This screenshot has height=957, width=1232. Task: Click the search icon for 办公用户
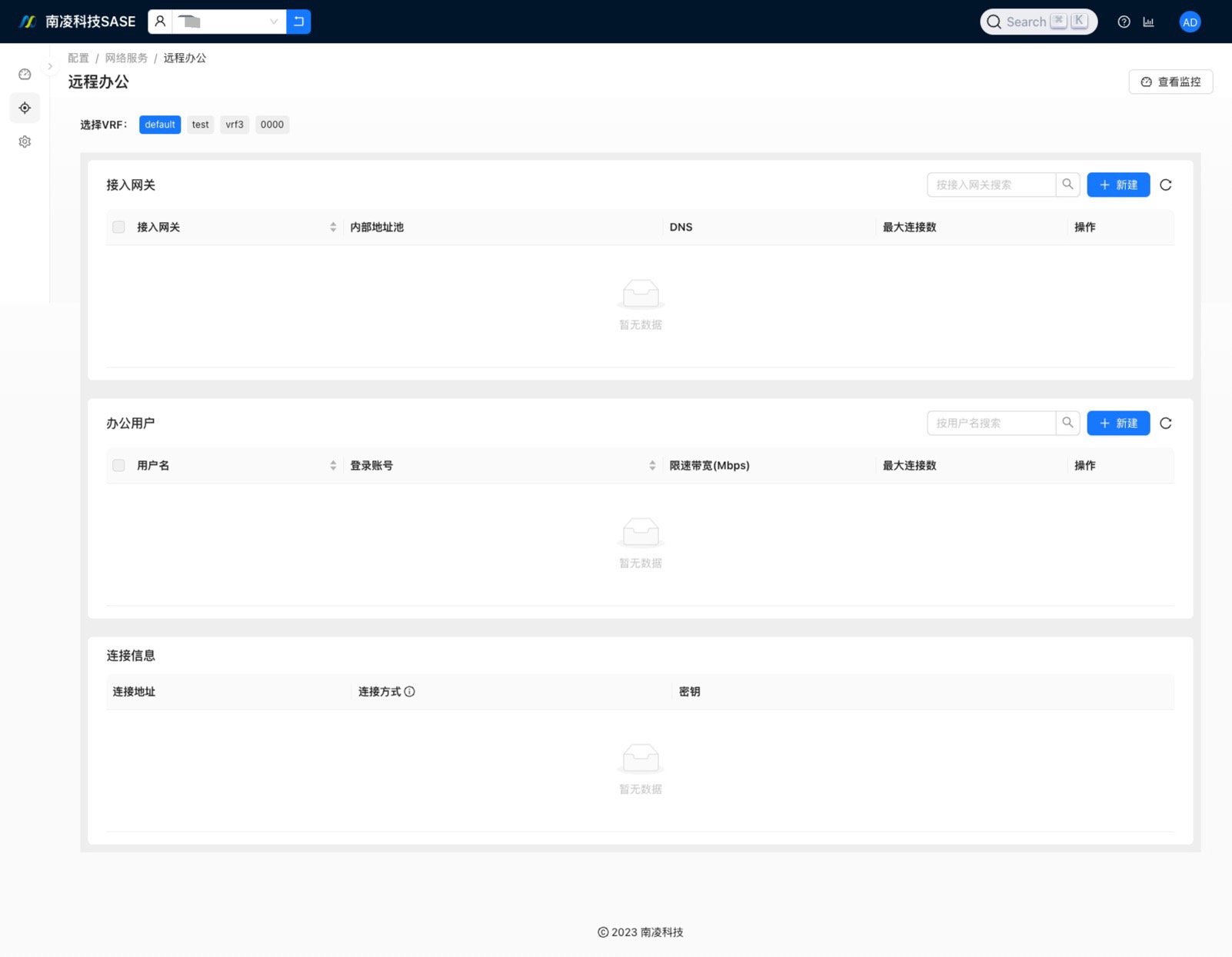[x=1067, y=423]
